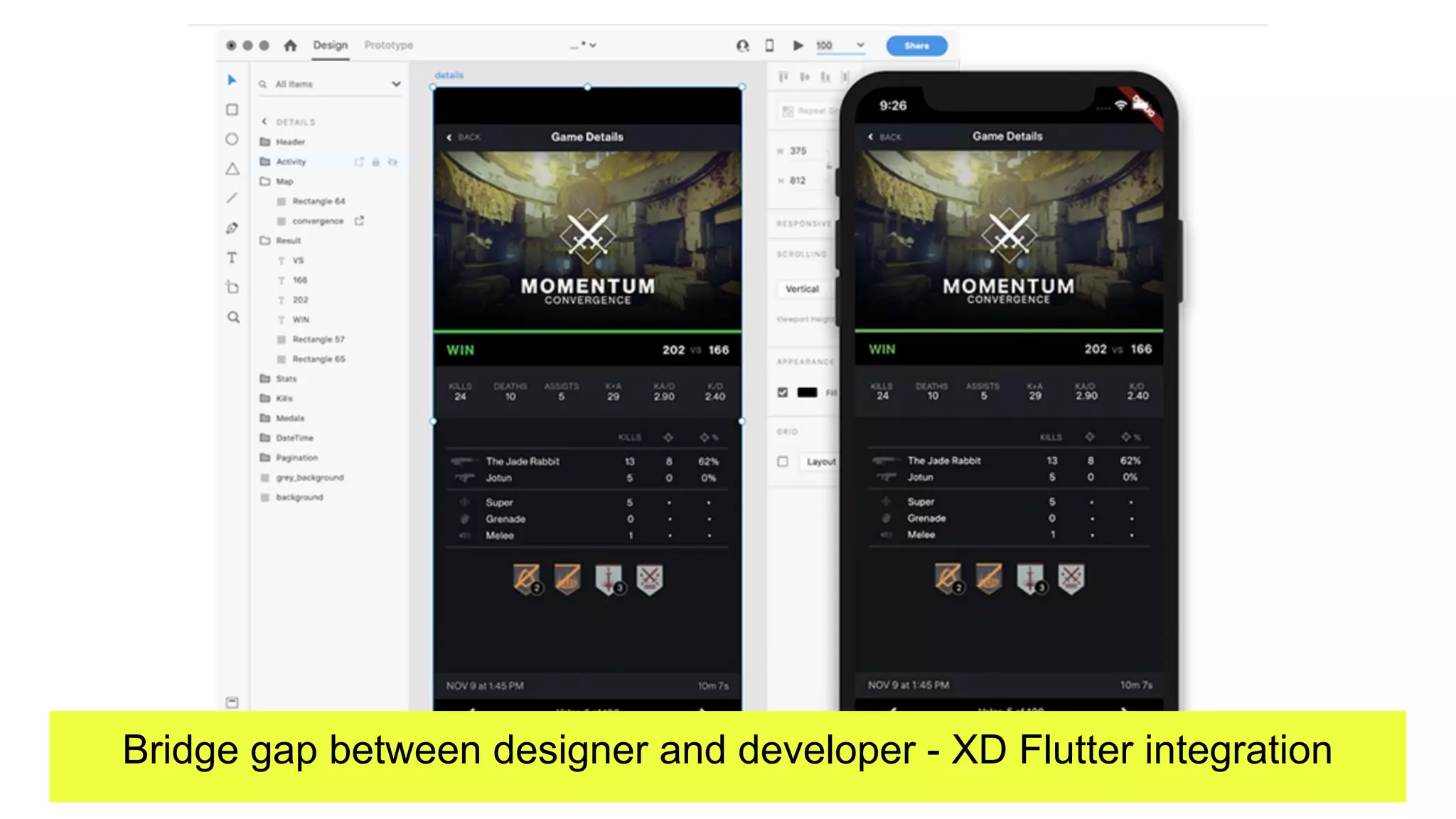Screen dimensions: 1456x819
Task: Expand the Header folder layer
Action: (265, 141)
